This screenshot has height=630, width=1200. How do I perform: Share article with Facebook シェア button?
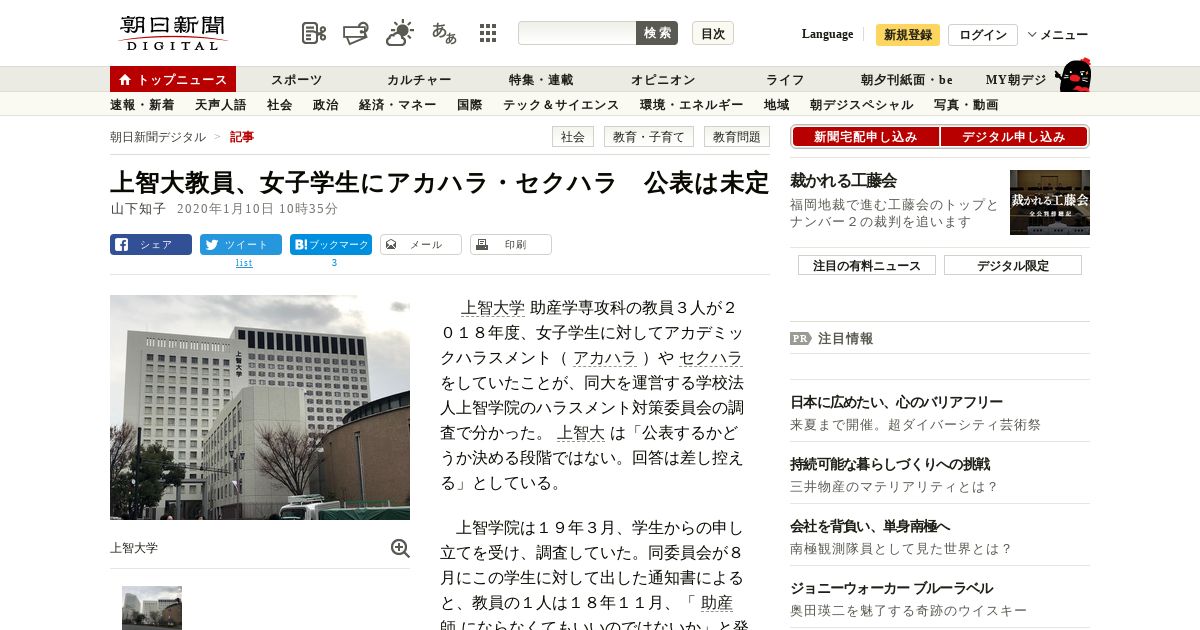pyautogui.click(x=151, y=244)
